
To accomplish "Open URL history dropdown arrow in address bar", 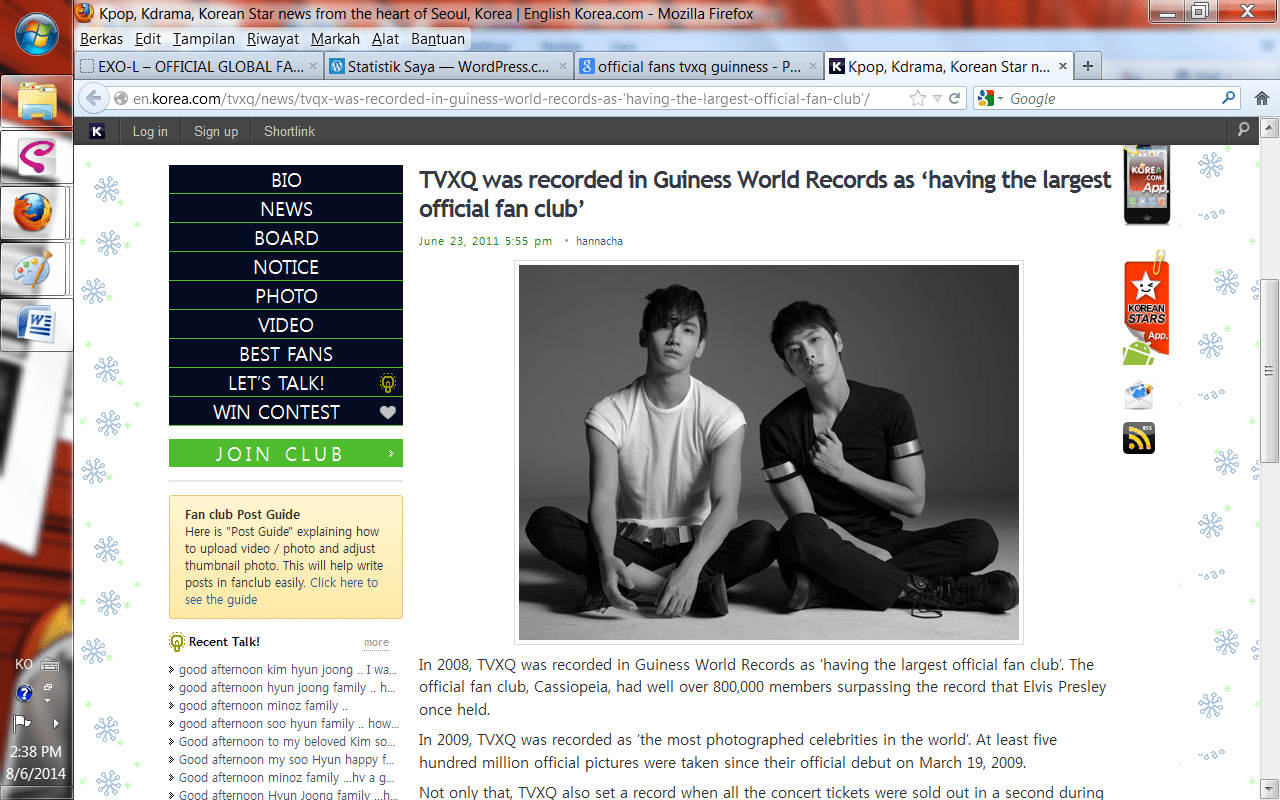I will 937,98.
